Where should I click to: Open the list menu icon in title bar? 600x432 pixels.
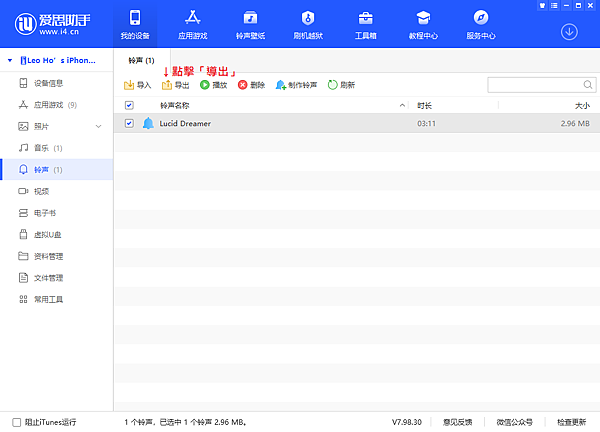point(554,5)
